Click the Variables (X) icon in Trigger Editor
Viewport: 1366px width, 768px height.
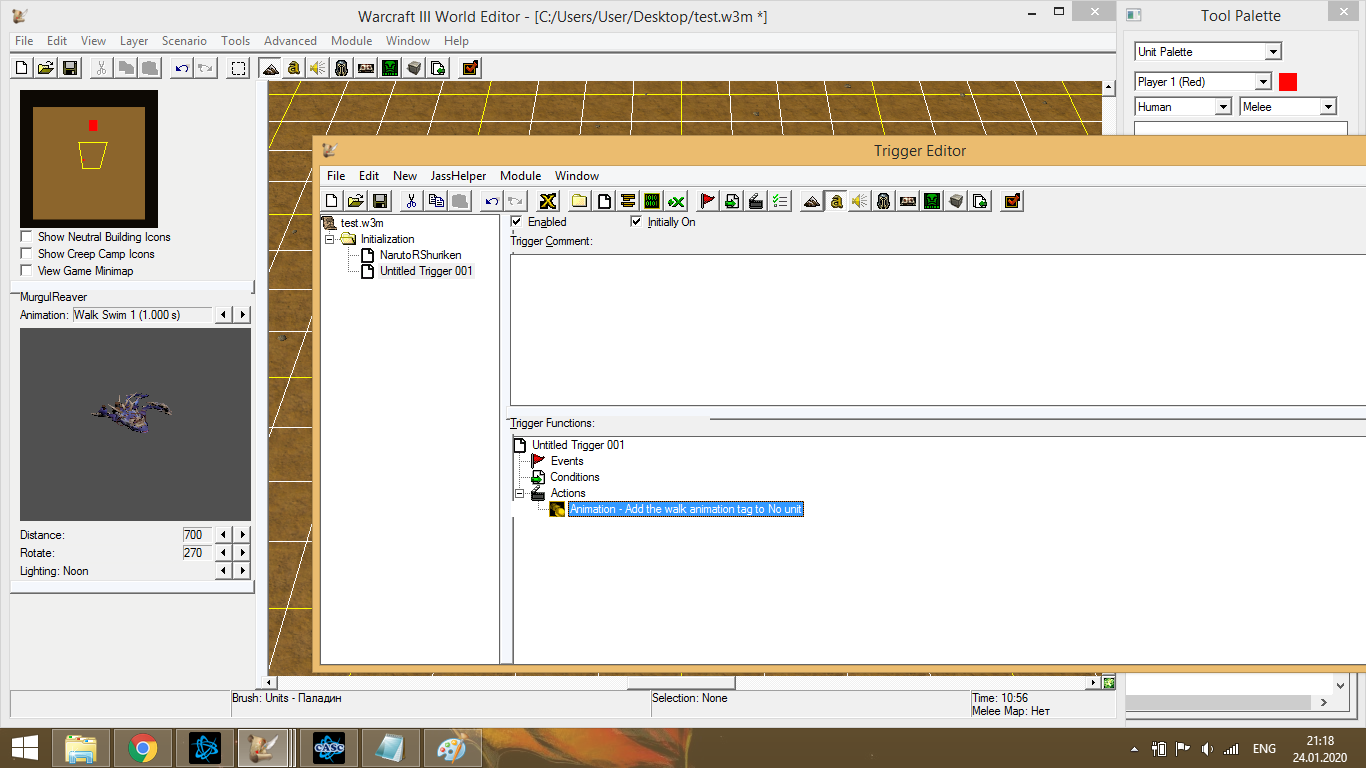click(x=547, y=201)
